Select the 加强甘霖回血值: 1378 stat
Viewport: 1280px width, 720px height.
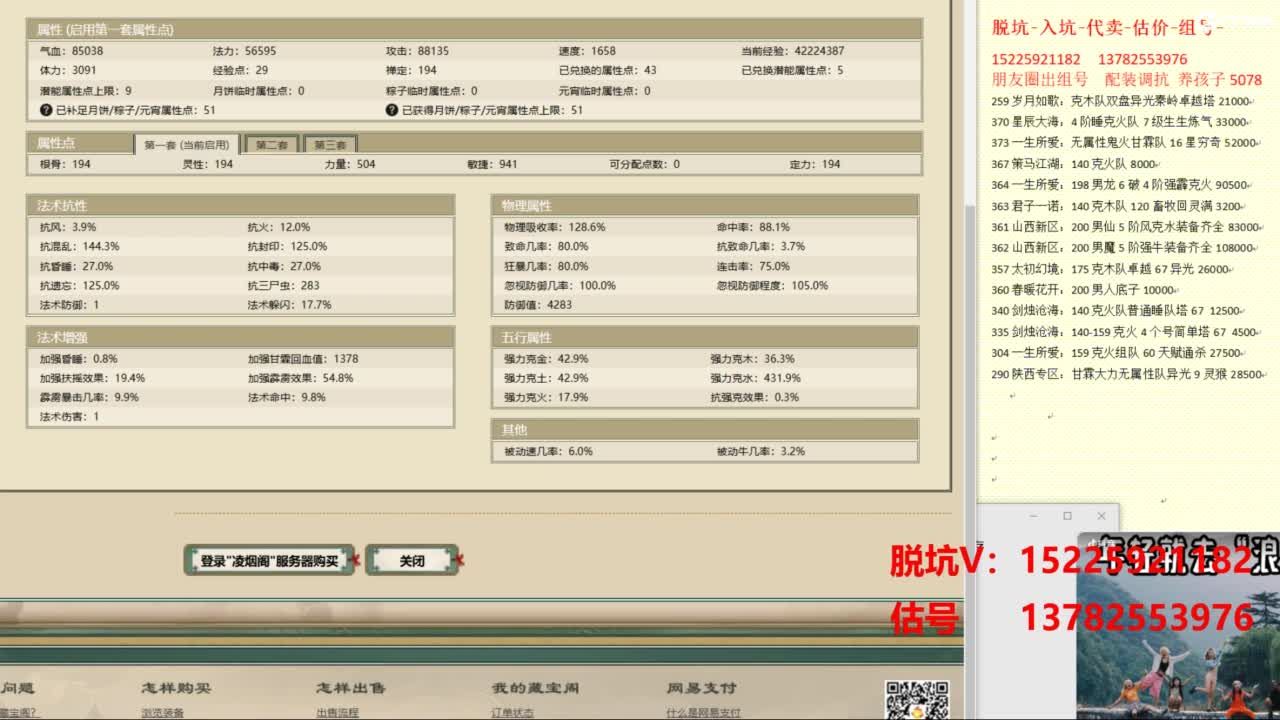[303, 359]
